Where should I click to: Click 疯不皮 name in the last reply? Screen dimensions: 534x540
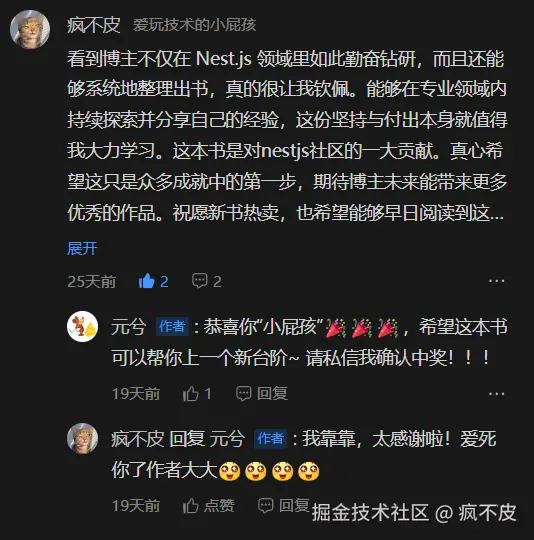click(137, 439)
